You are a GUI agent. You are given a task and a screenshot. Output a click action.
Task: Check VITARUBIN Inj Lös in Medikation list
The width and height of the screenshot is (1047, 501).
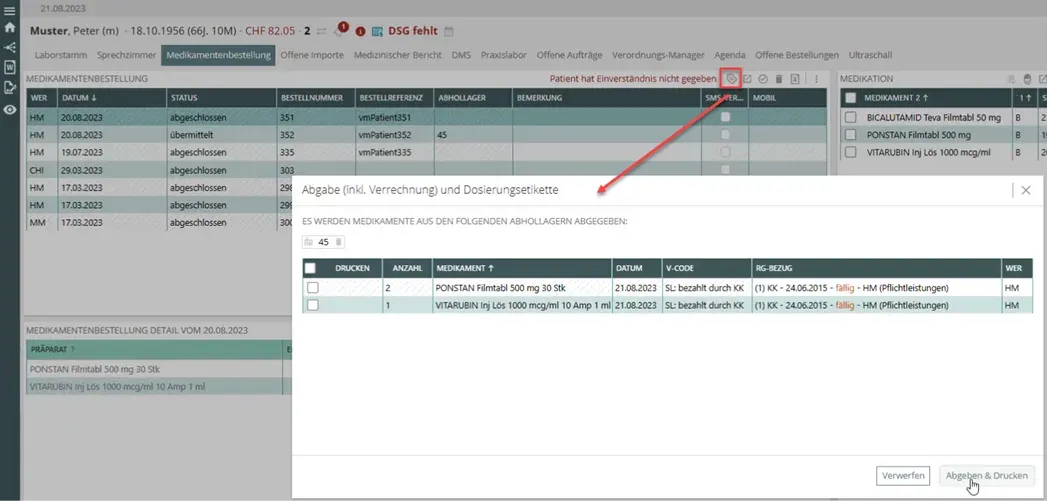pos(851,152)
